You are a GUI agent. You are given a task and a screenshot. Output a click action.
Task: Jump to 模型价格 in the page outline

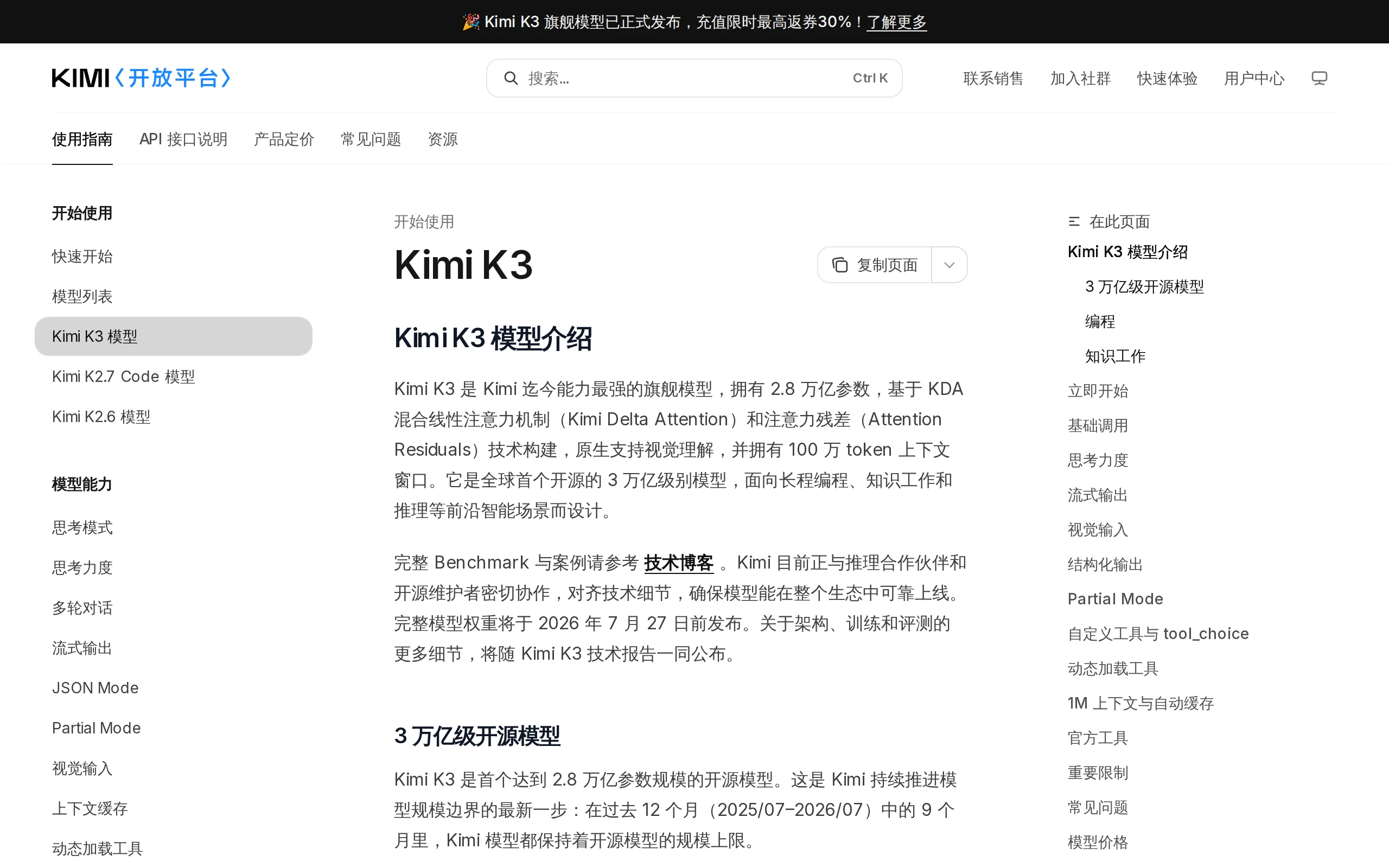(1098, 842)
